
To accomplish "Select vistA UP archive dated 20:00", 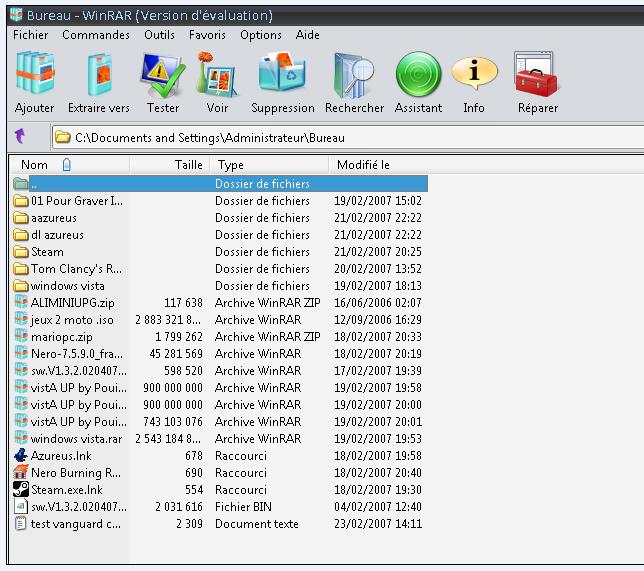I will pyautogui.click(x=220, y=405).
